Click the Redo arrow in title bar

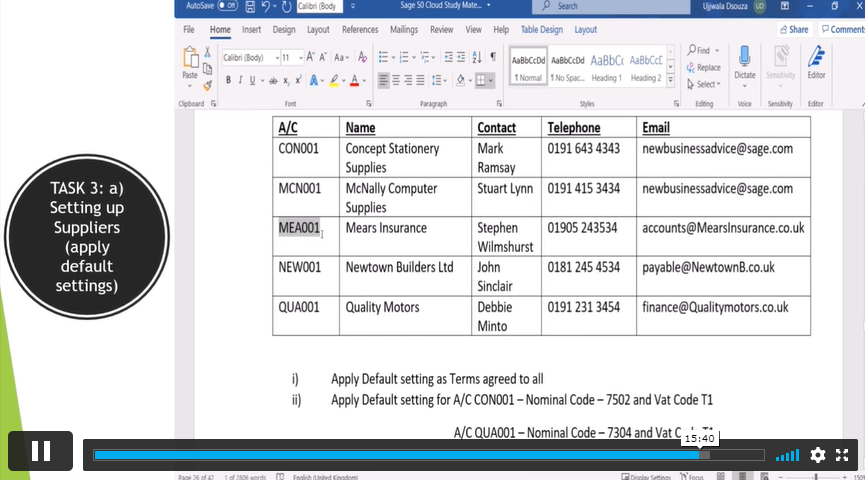tap(286, 6)
